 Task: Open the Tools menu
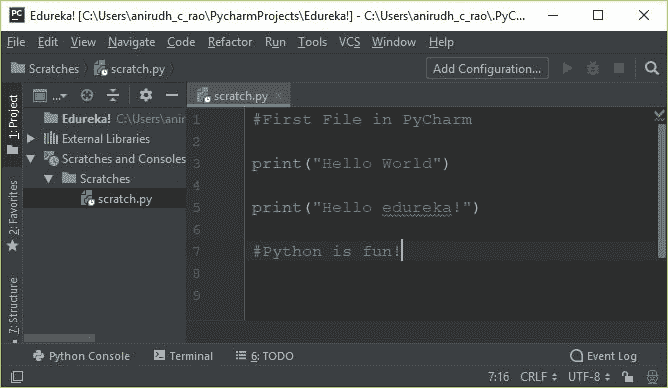click(x=312, y=42)
